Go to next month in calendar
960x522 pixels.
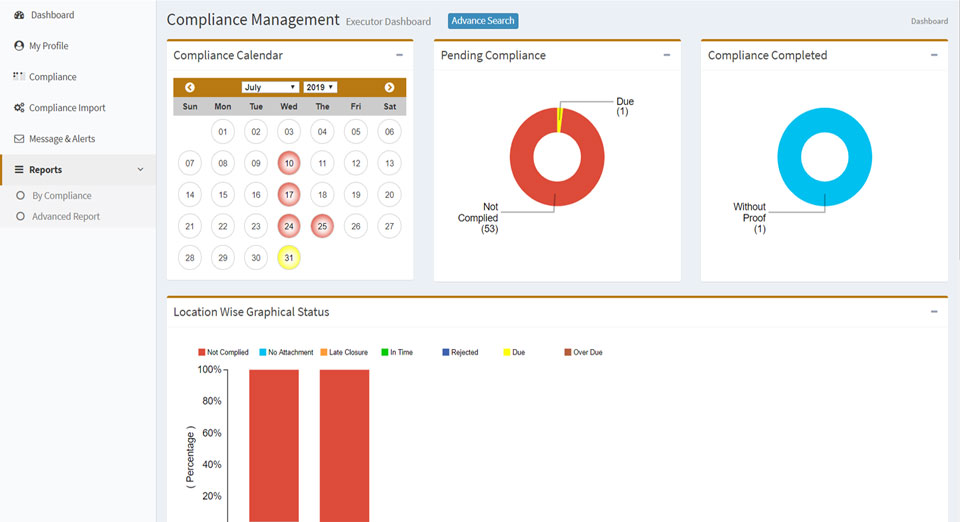(x=389, y=88)
